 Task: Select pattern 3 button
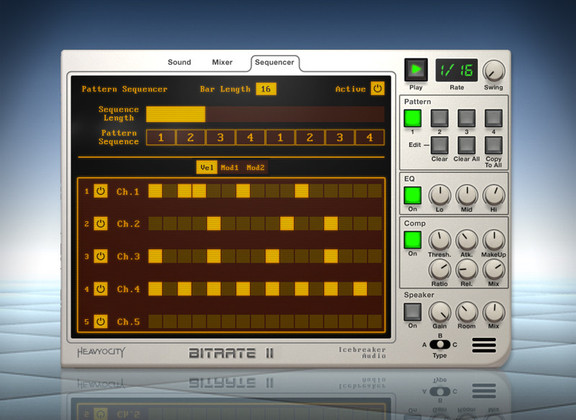467,118
